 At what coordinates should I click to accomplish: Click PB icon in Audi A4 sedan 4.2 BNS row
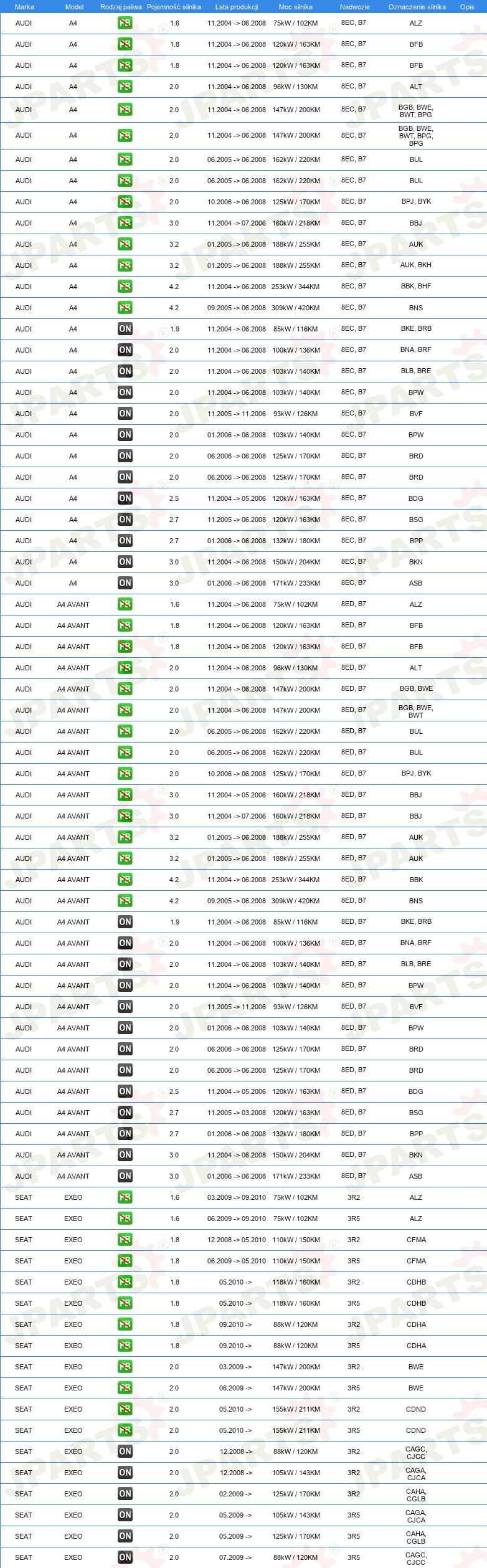click(125, 308)
